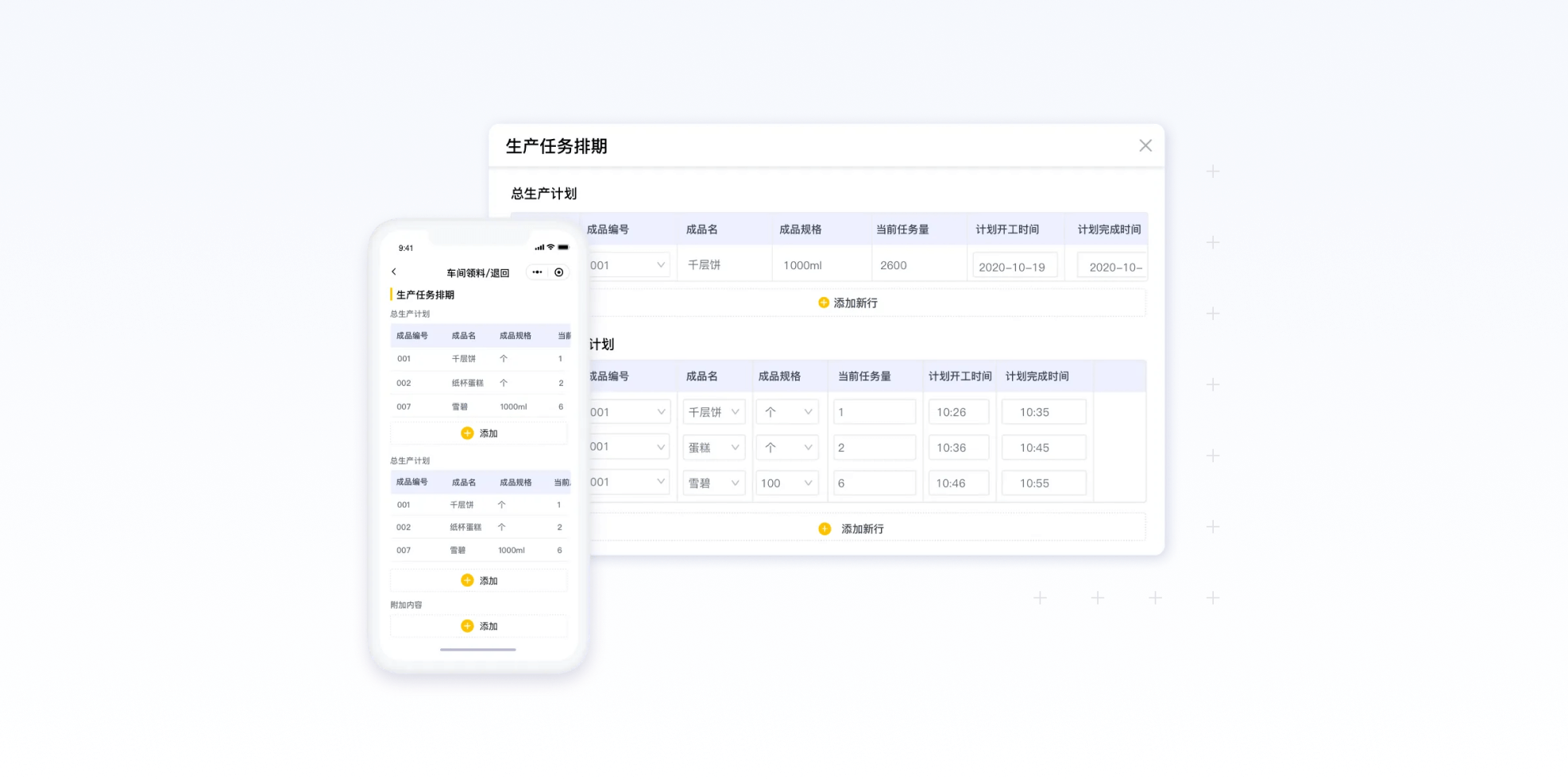The width and height of the screenshot is (1568, 780).
Task: Click 计划开工时间 header in upper dialog table
Action: [1007, 230]
